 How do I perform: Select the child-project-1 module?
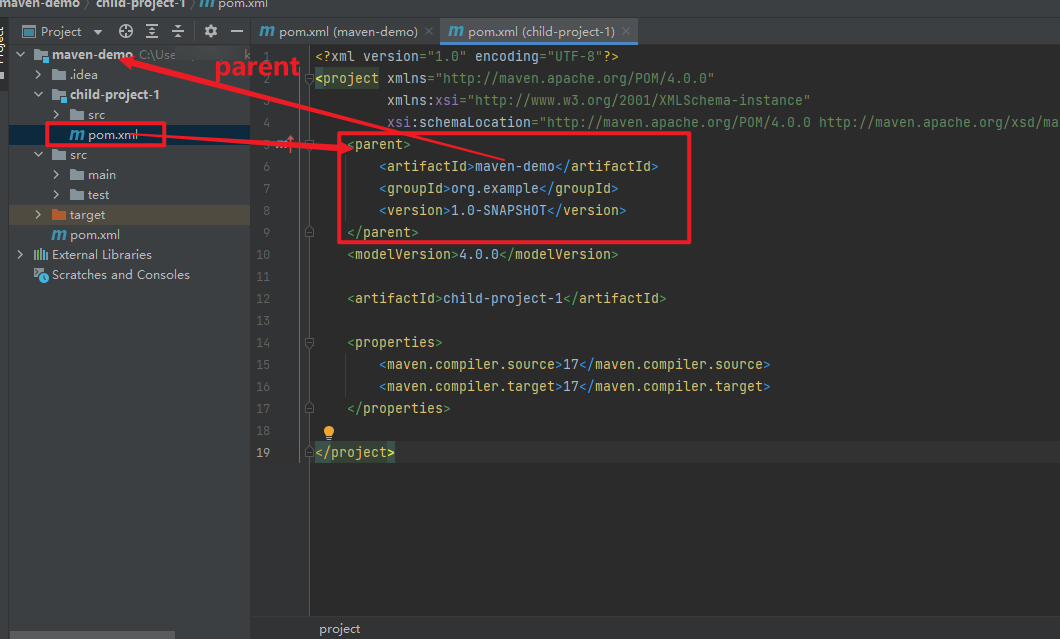pos(114,95)
